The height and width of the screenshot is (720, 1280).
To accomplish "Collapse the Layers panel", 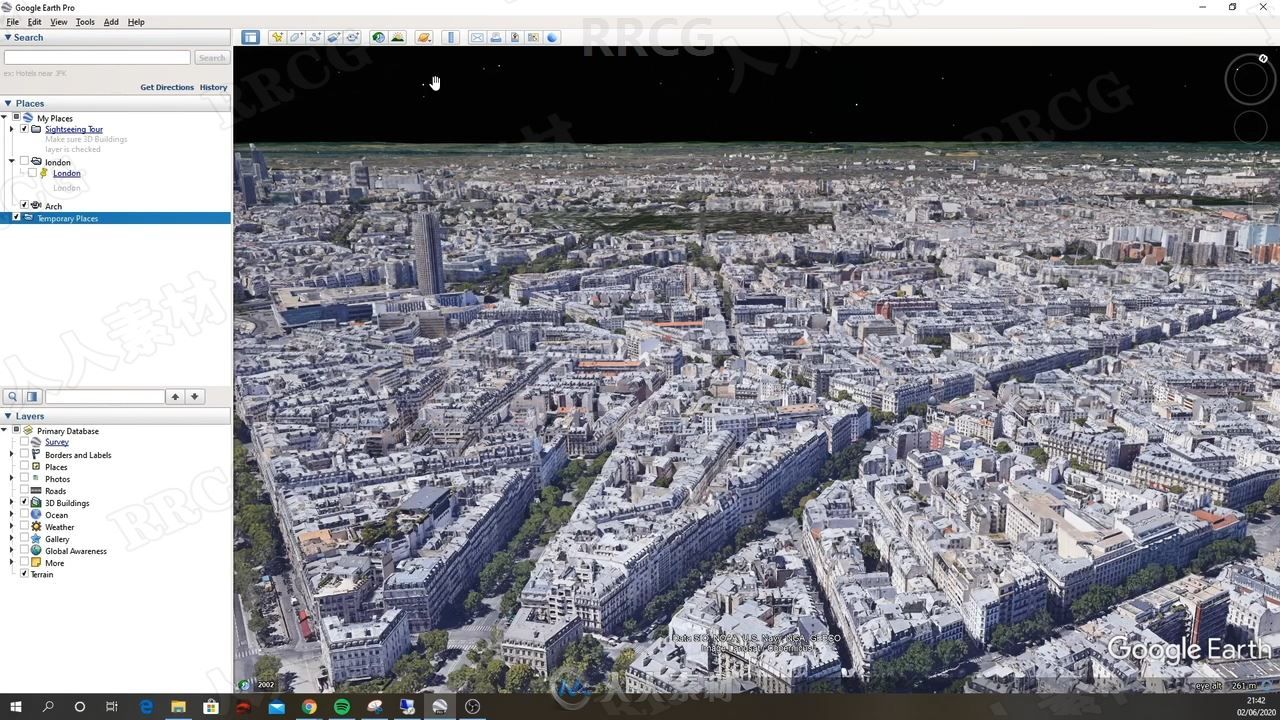I will [x=8, y=416].
